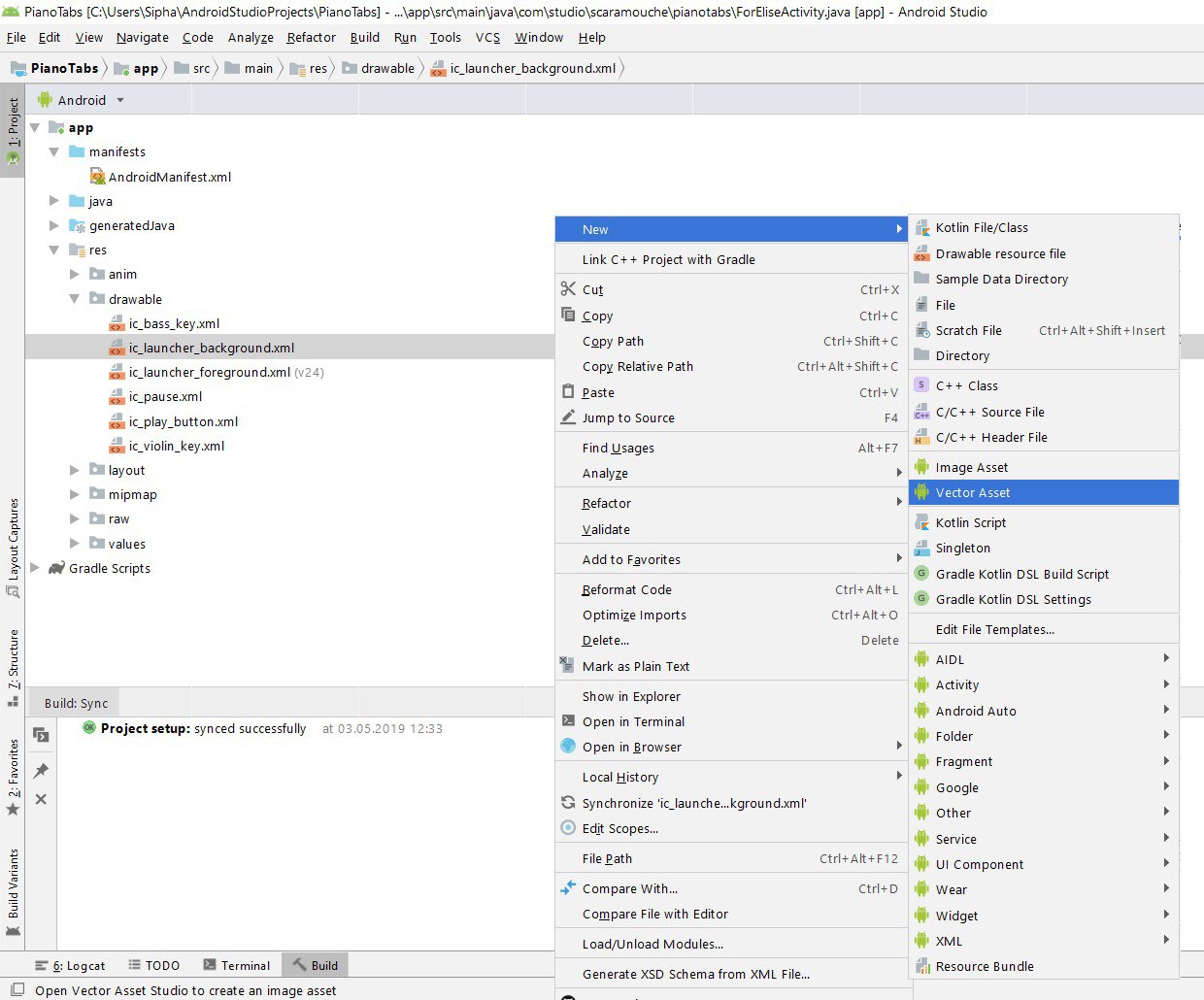Click the Build Variants side tab
The width and height of the screenshot is (1204, 1000).
point(13,890)
